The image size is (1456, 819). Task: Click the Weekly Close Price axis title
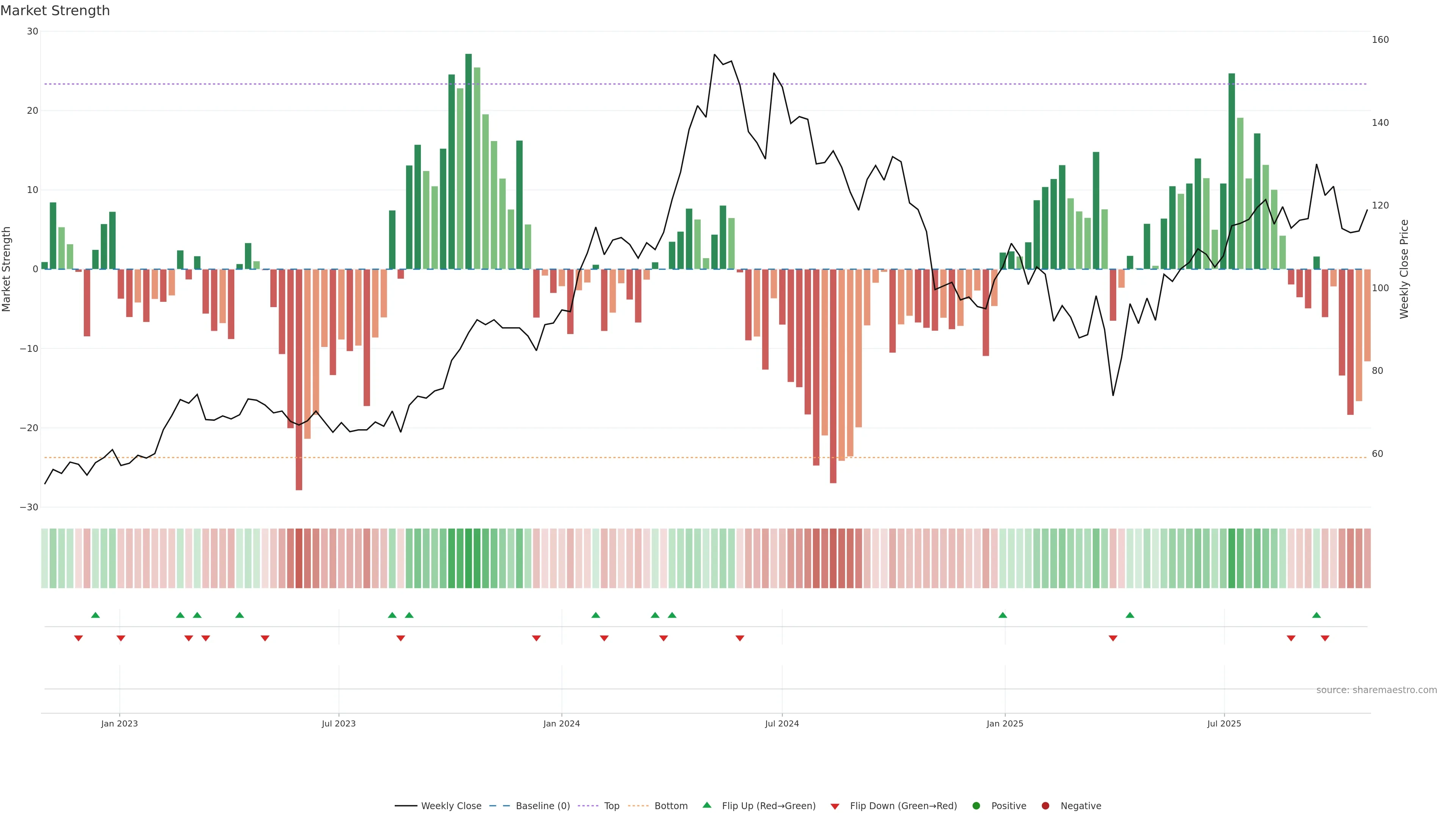(1404, 269)
